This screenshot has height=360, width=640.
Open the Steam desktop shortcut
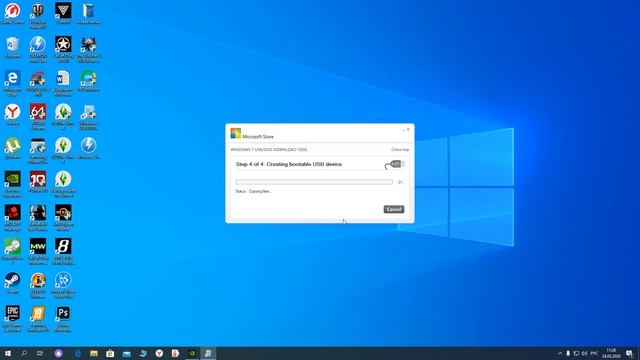13,283
